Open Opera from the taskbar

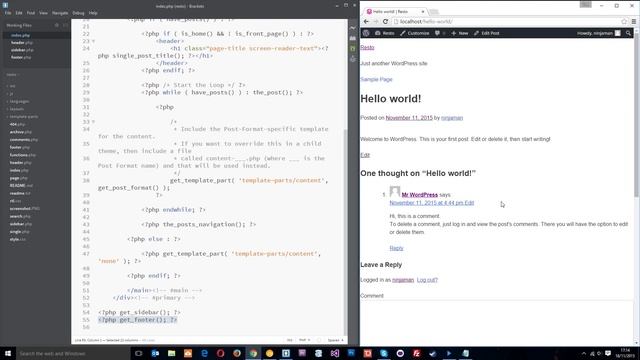pyautogui.click(x=220, y=353)
